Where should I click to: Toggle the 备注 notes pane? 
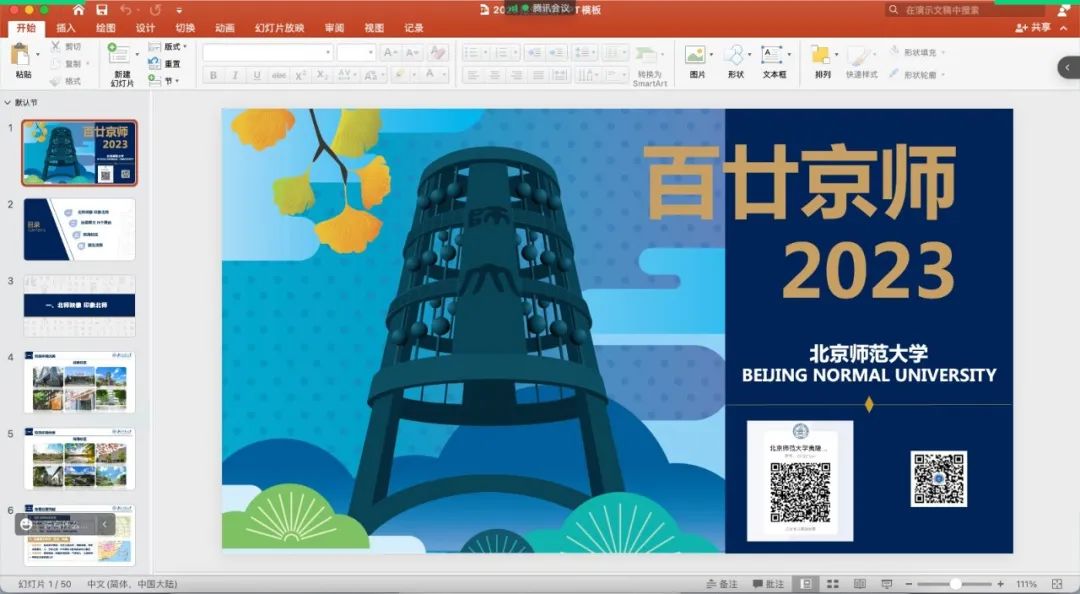pyautogui.click(x=722, y=584)
